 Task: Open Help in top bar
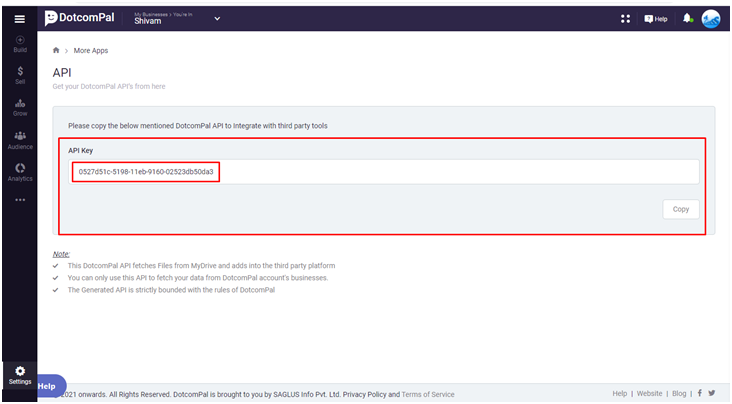click(x=656, y=19)
